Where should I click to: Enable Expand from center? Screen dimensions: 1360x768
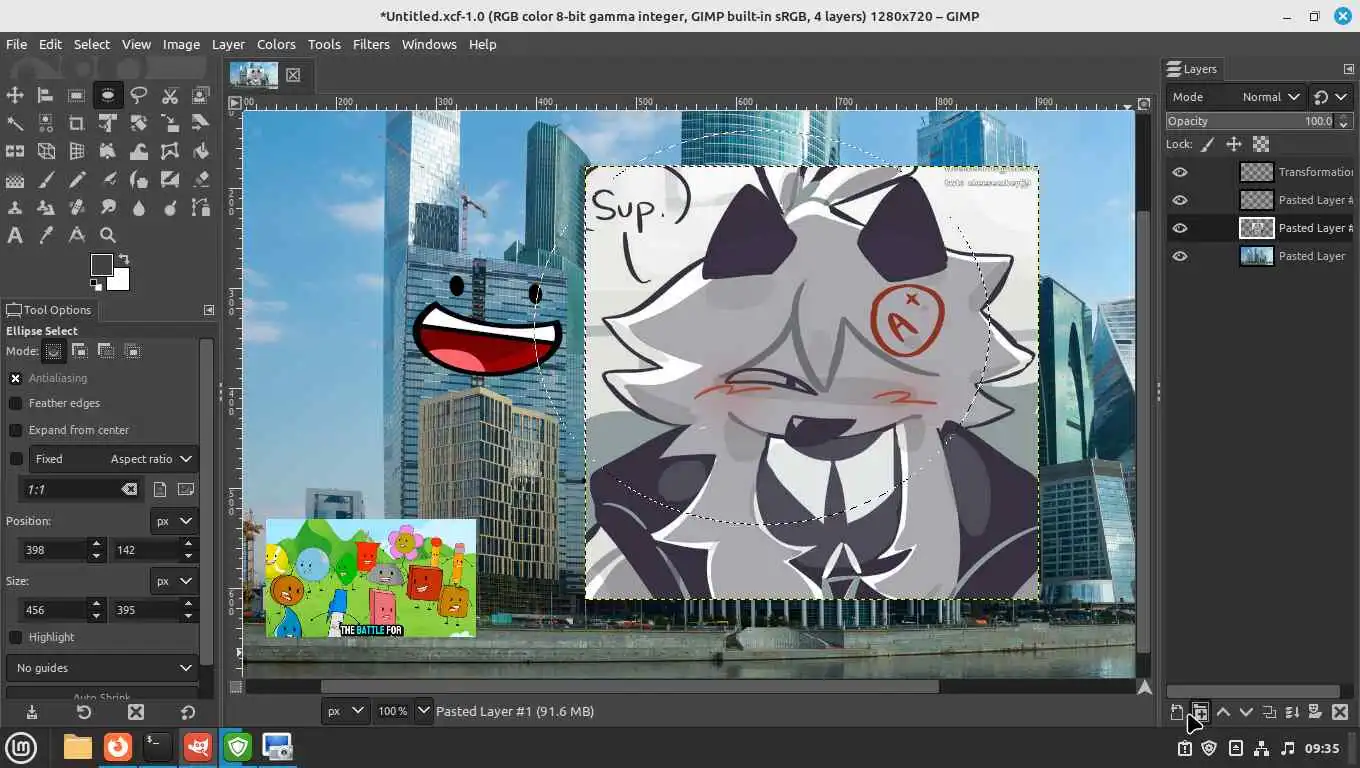point(16,430)
